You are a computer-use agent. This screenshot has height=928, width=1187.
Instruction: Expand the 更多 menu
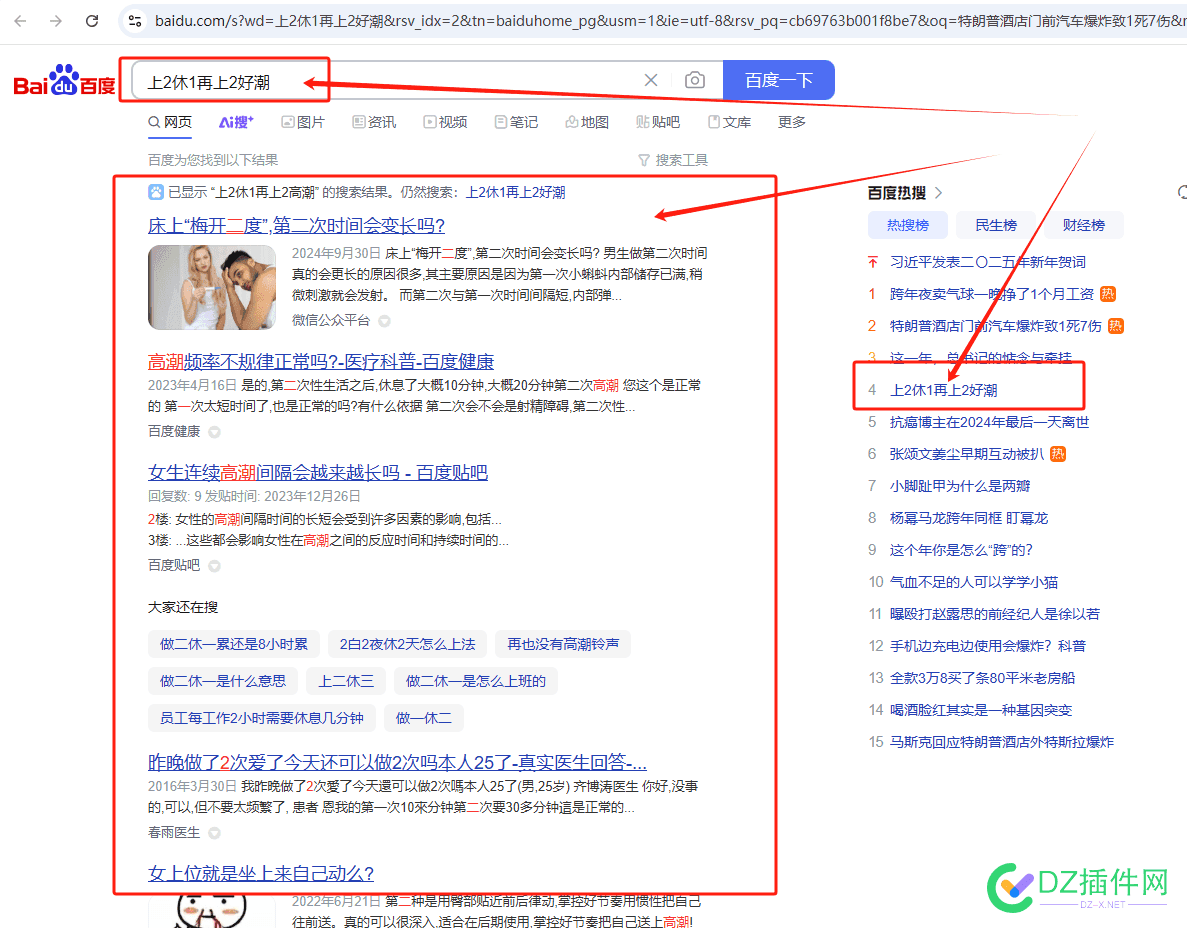coord(792,122)
